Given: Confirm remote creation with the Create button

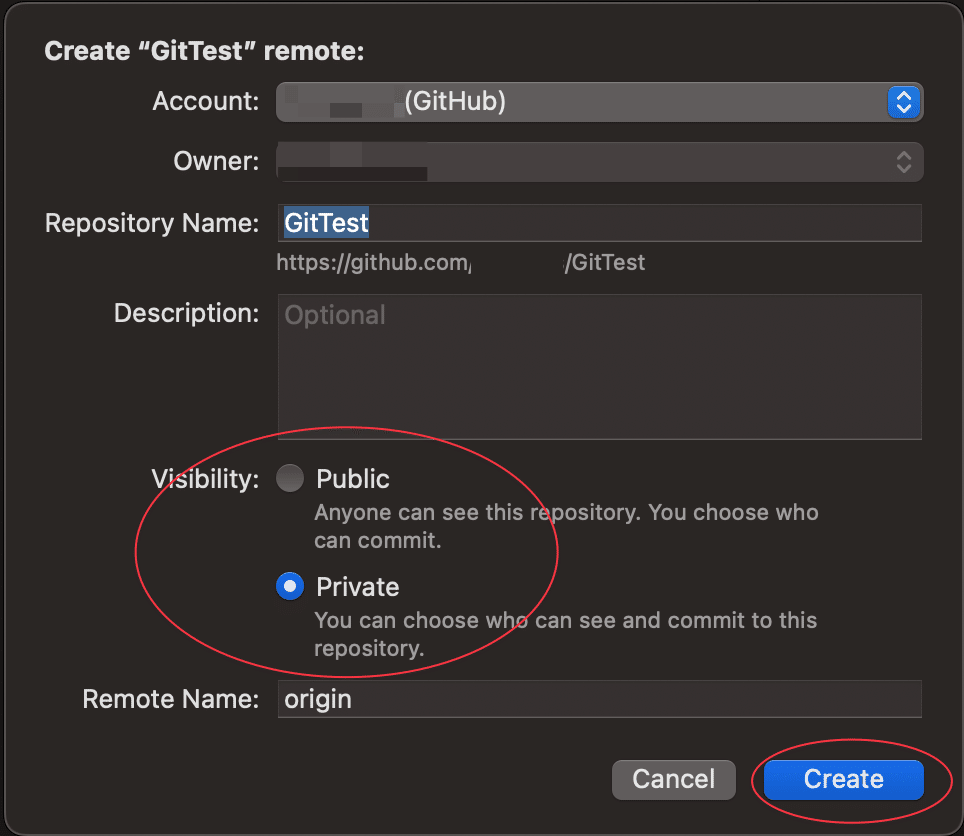Looking at the screenshot, I should tap(842, 779).
